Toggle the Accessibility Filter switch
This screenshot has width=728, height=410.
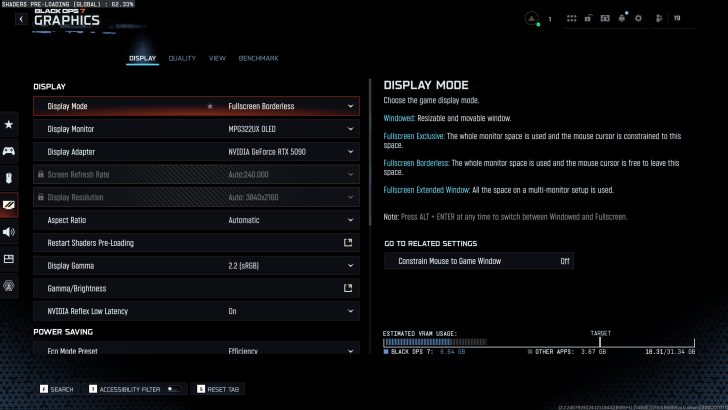click(173, 389)
